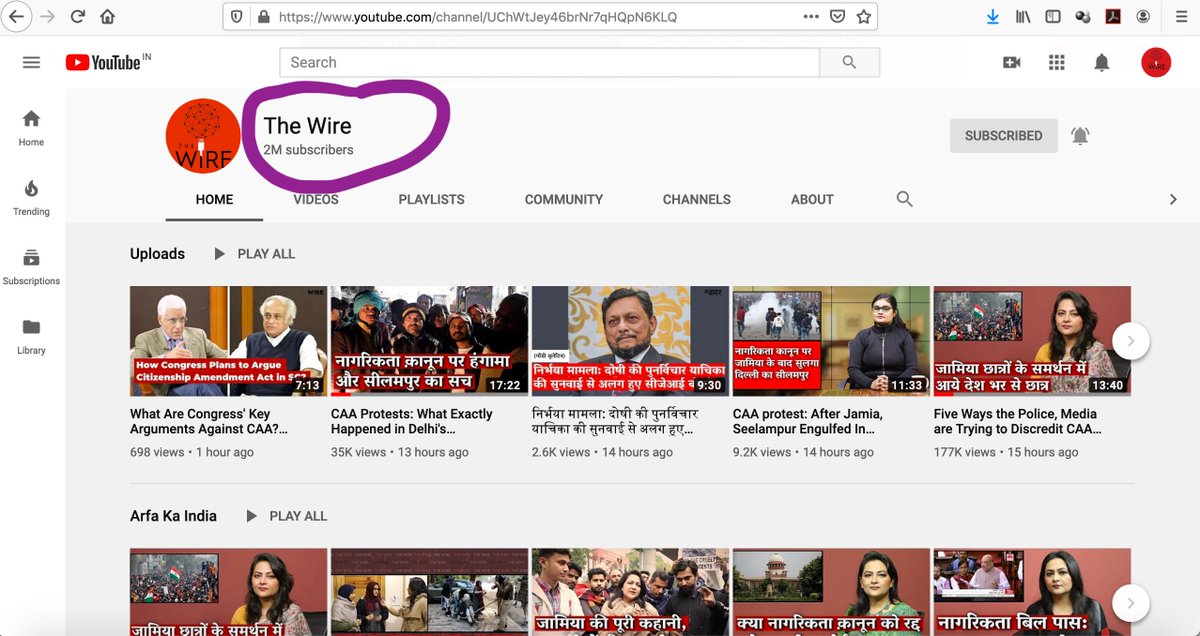
Task: Click the PDF extension icon in toolbar
Action: (1112, 17)
